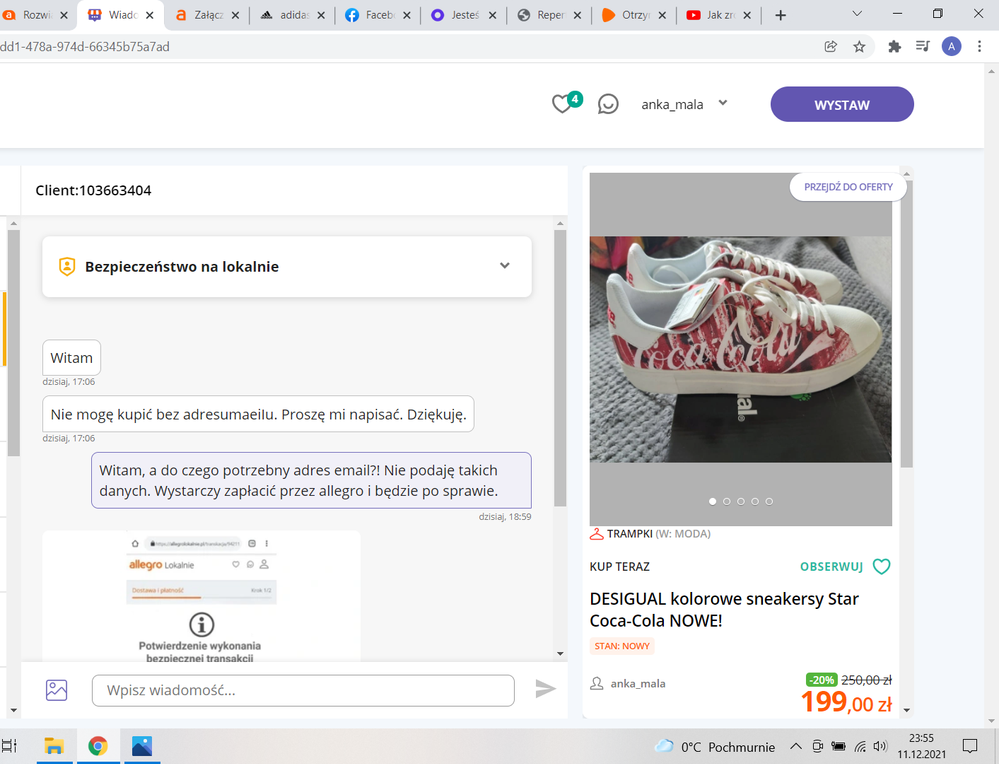Open File Explorer from the taskbar
The width and height of the screenshot is (999, 764).
click(x=54, y=746)
